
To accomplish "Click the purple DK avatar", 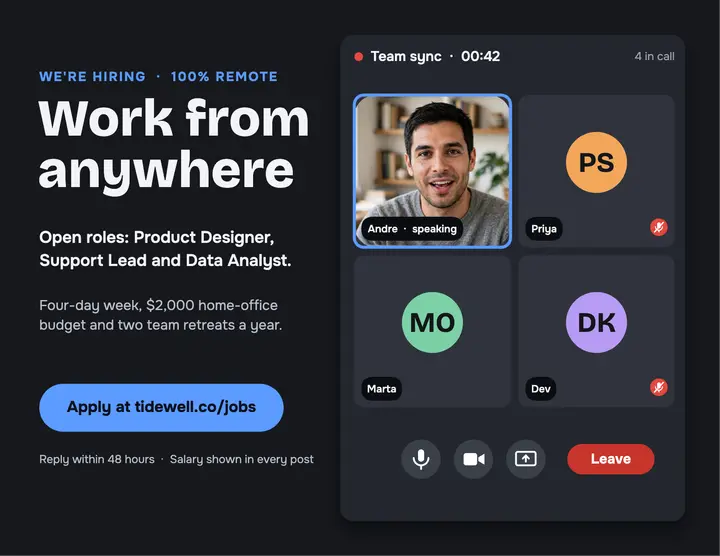I will point(596,322).
